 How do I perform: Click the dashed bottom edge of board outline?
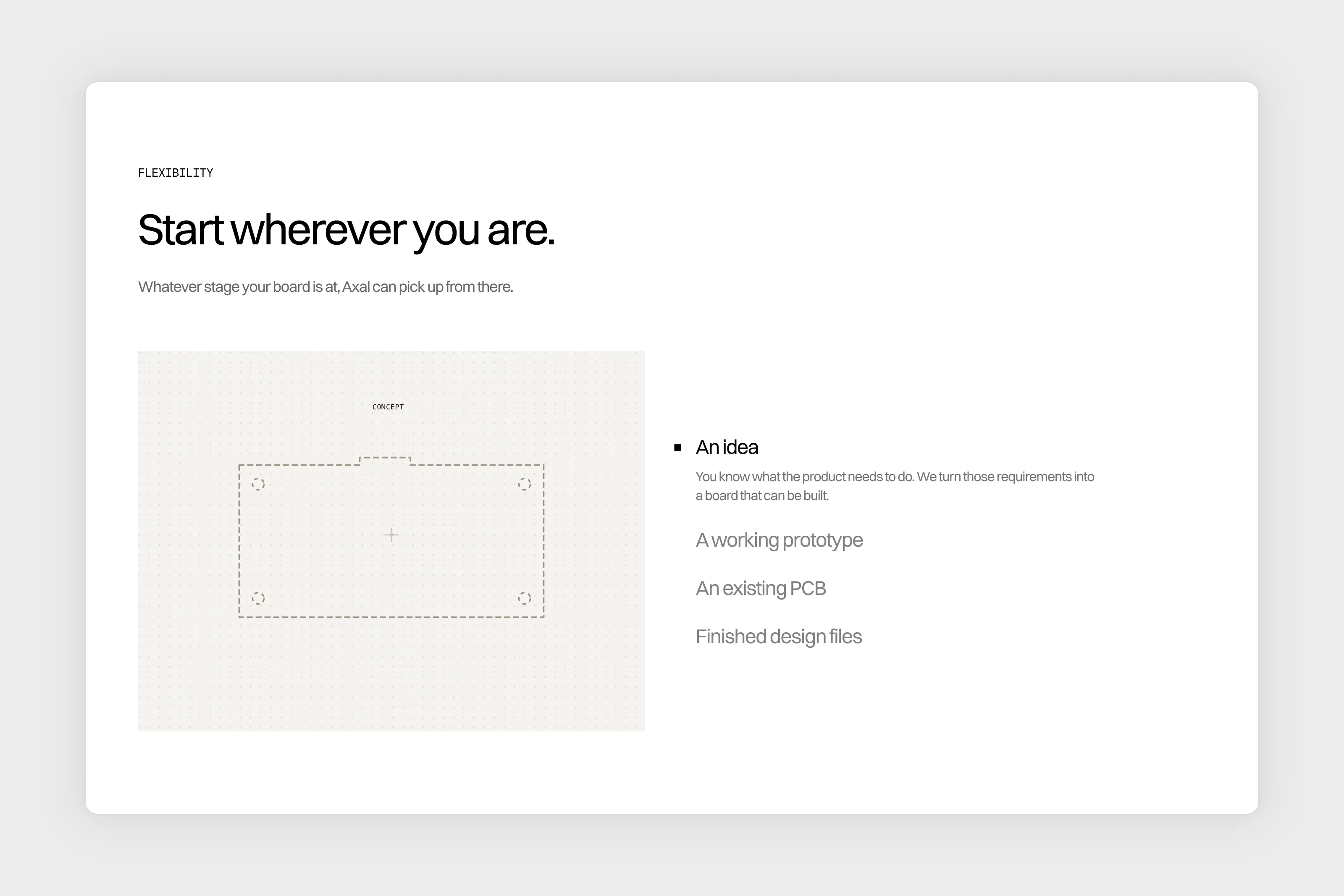point(391,617)
